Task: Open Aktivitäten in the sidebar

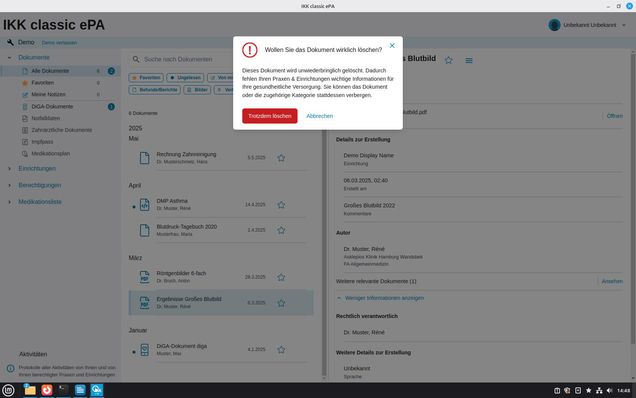Action: click(33, 354)
